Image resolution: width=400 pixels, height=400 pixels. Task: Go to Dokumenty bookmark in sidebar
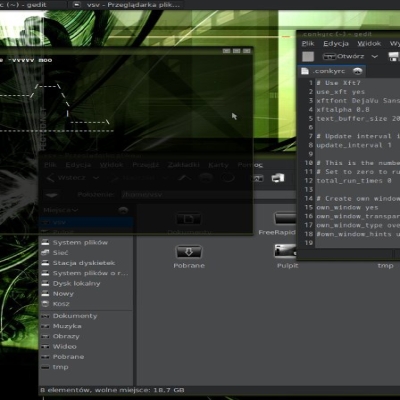(x=75, y=316)
